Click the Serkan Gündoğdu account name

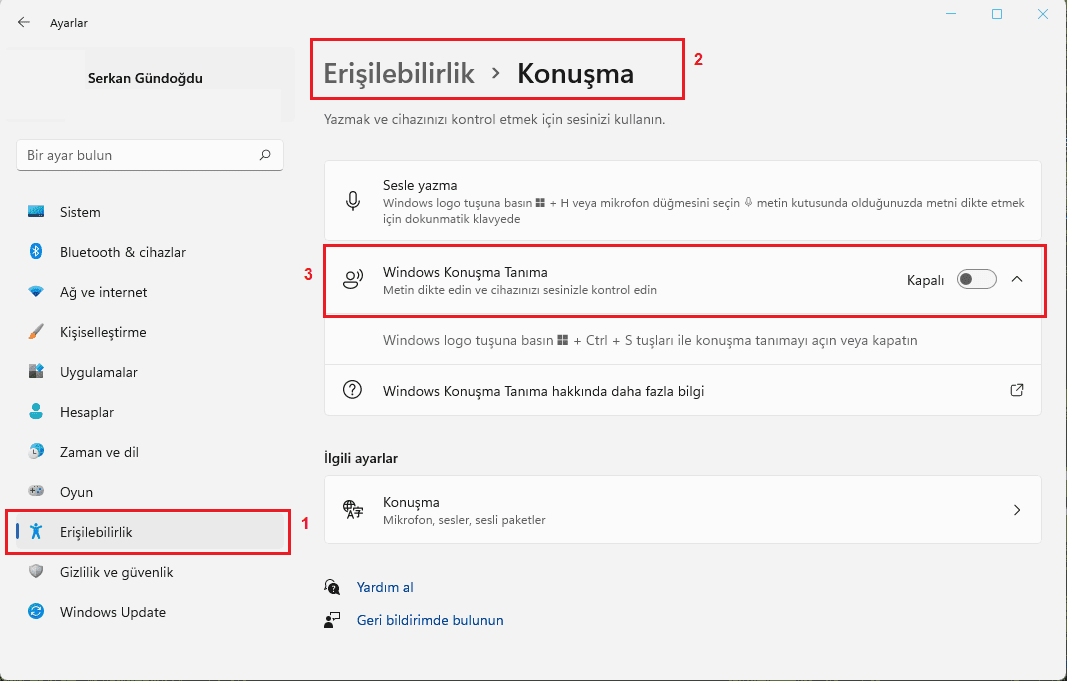(145, 78)
